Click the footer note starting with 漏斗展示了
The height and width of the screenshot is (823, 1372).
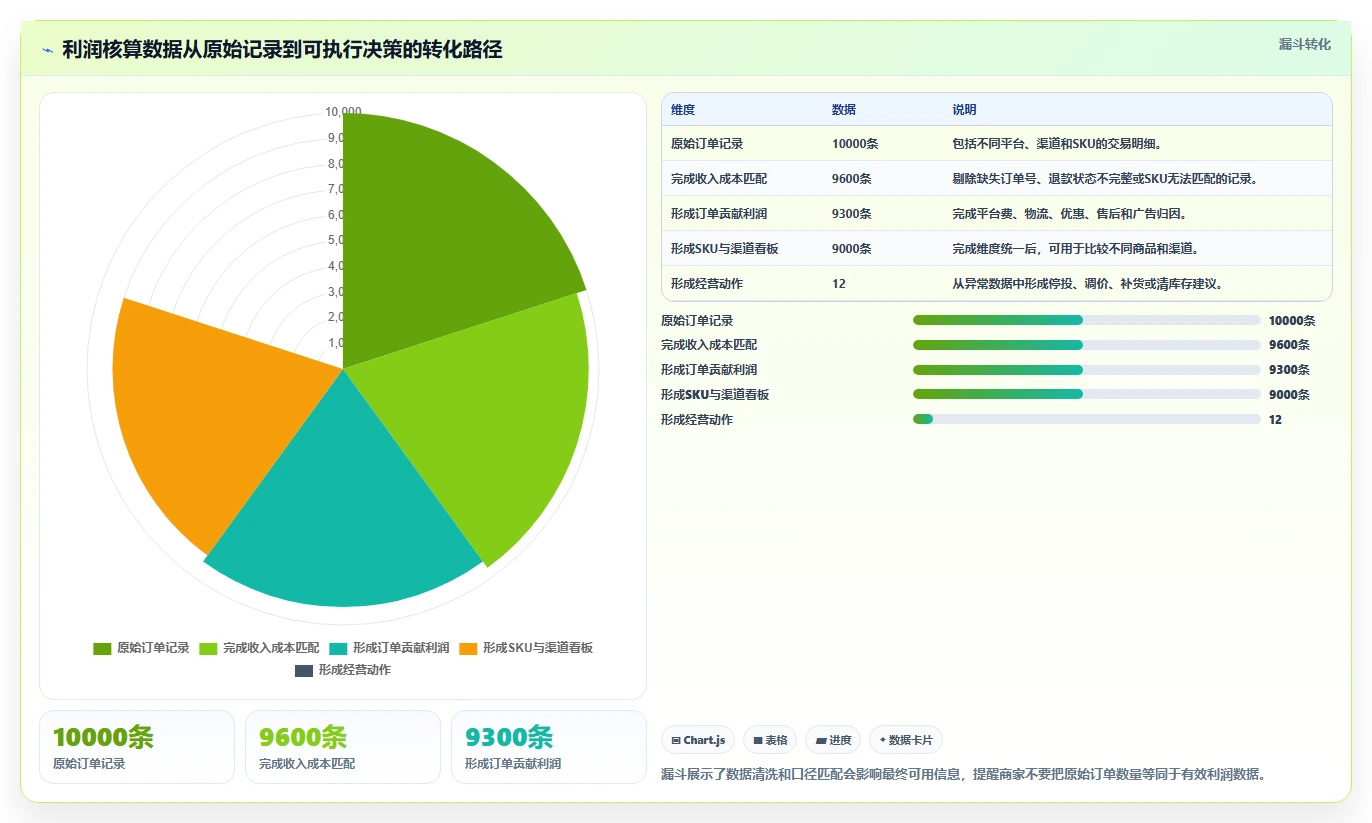point(964,774)
